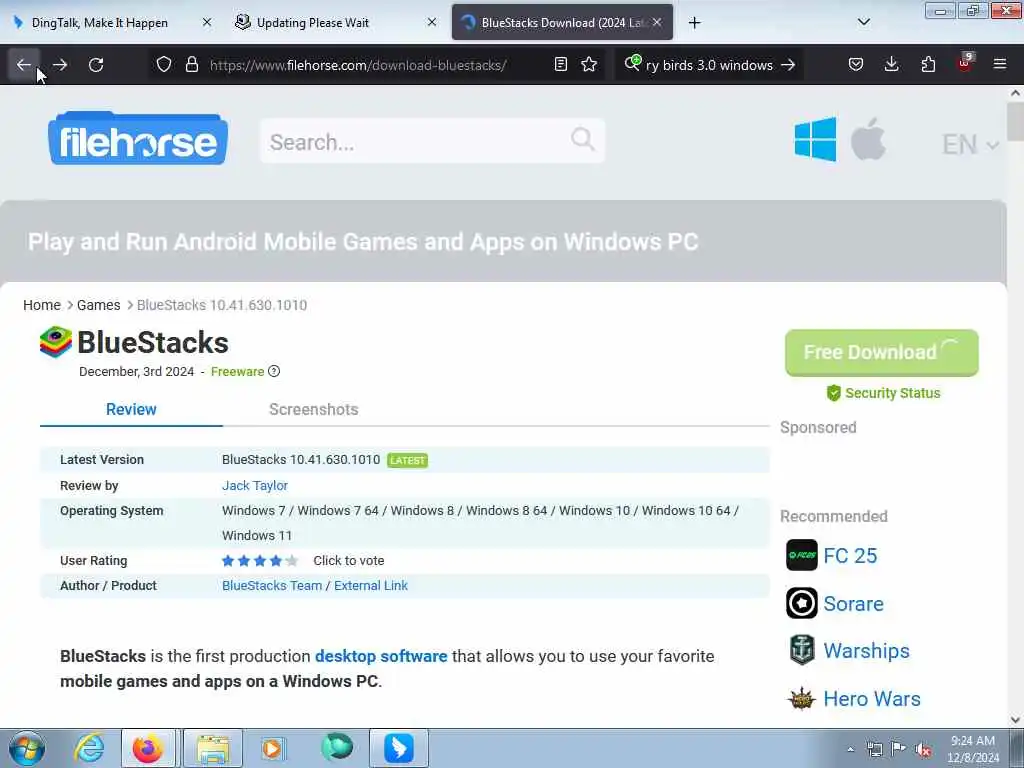Click the URL address field
1024x768 pixels.
pyautogui.click(x=358, y=65)
